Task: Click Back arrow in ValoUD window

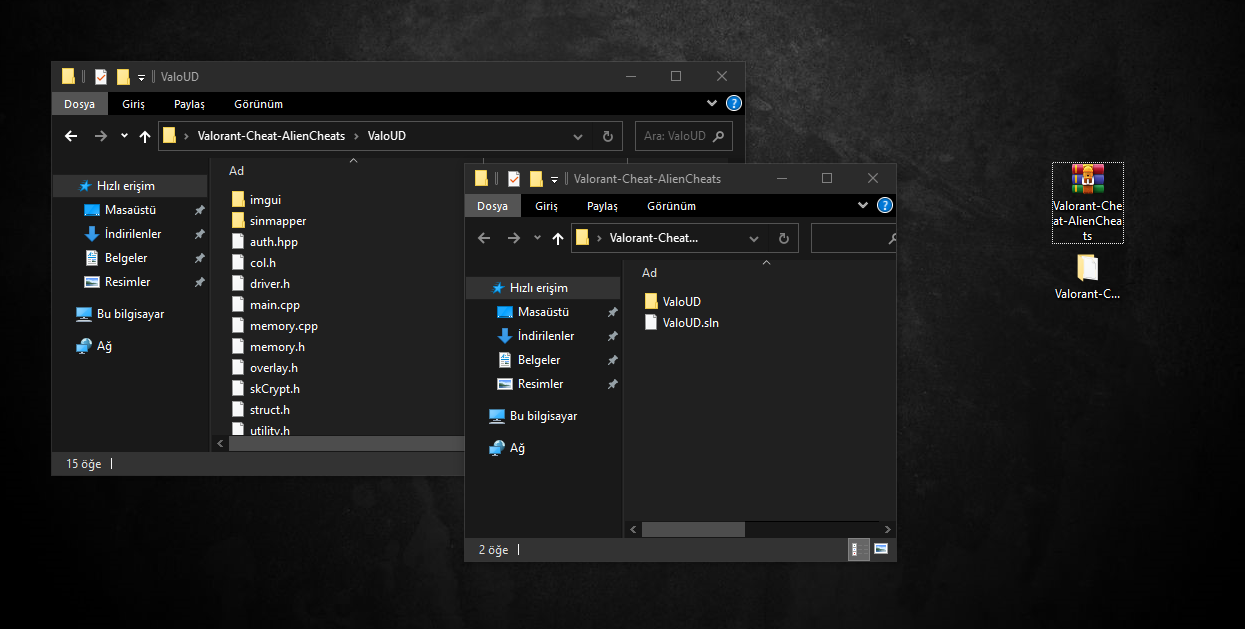Action: click(71, 136)
